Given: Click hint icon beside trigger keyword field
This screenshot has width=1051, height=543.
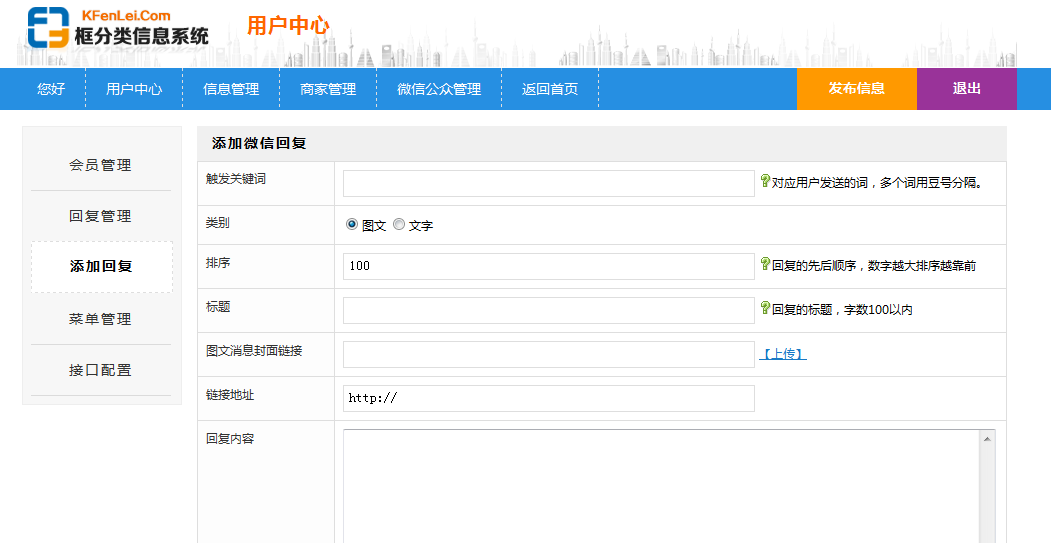Looking at the screenshot, I should 765,181.
